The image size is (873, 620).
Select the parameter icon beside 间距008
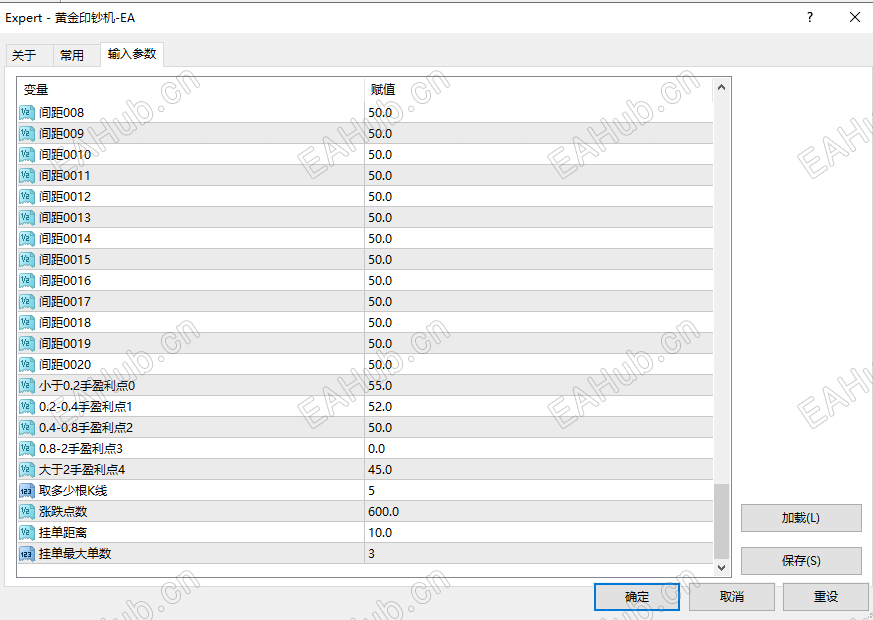(26, 112)
